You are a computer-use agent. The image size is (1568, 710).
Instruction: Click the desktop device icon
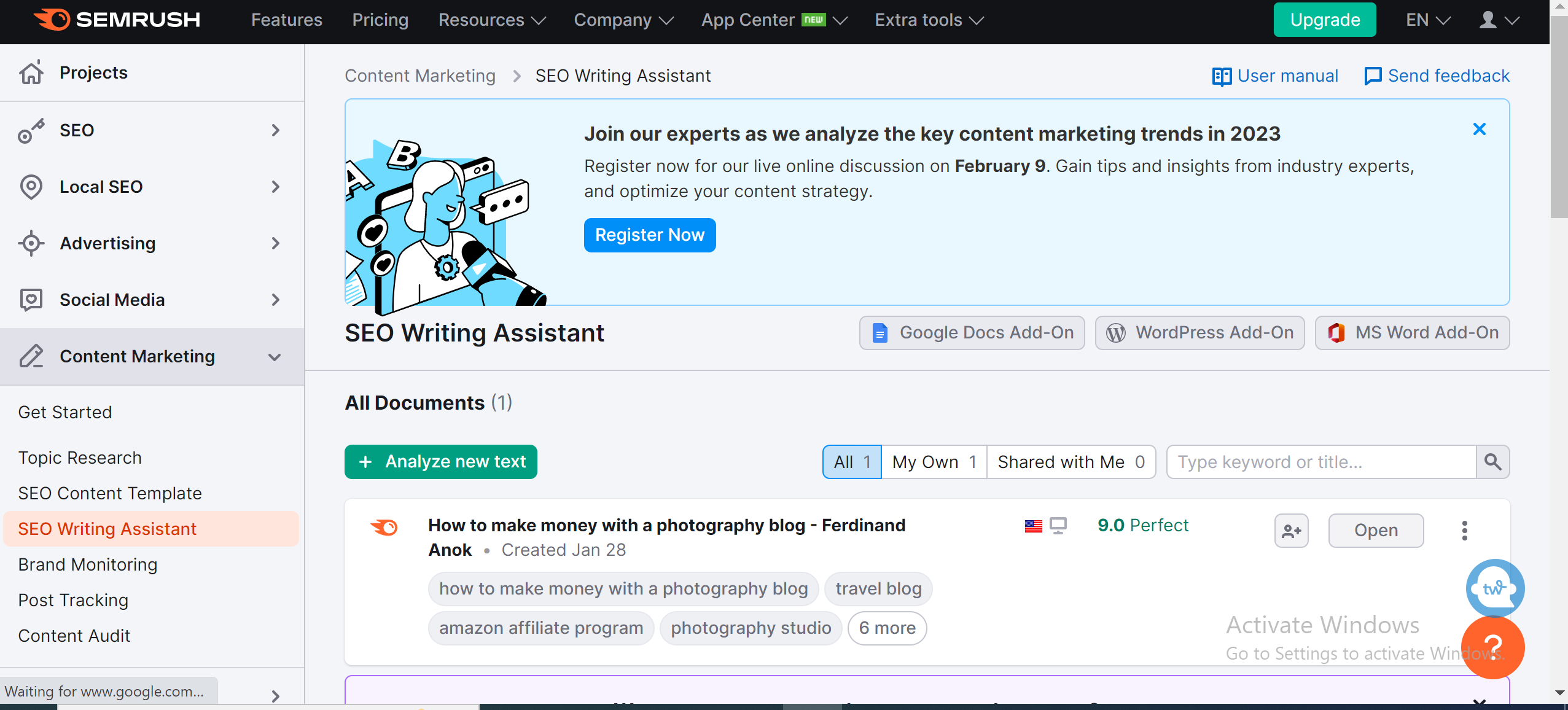[x=1058, y=526]
